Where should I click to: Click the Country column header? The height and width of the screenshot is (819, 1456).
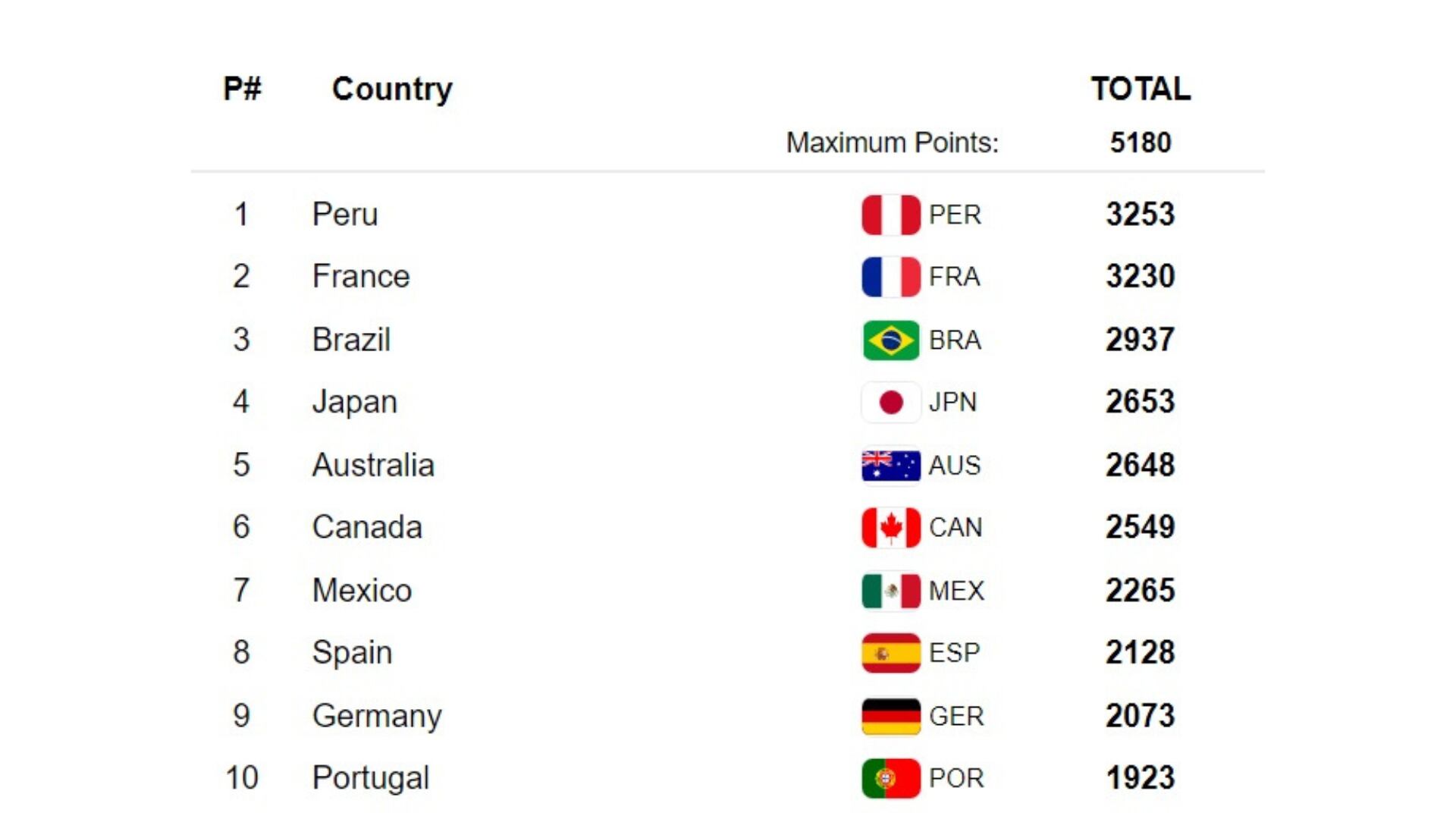(x=392, y=89)
